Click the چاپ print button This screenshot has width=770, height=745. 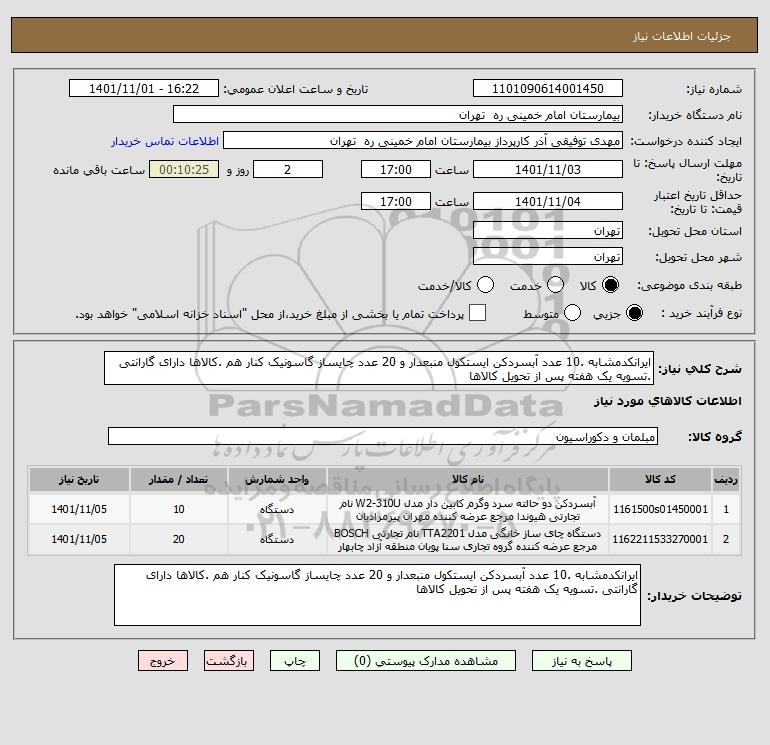295,661
